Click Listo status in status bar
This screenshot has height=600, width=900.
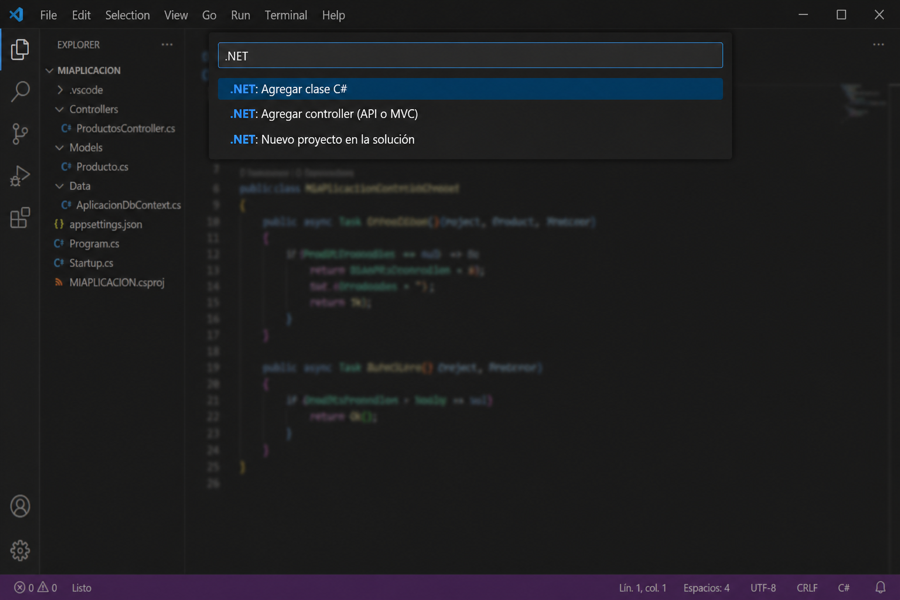[x=82, y=587]
